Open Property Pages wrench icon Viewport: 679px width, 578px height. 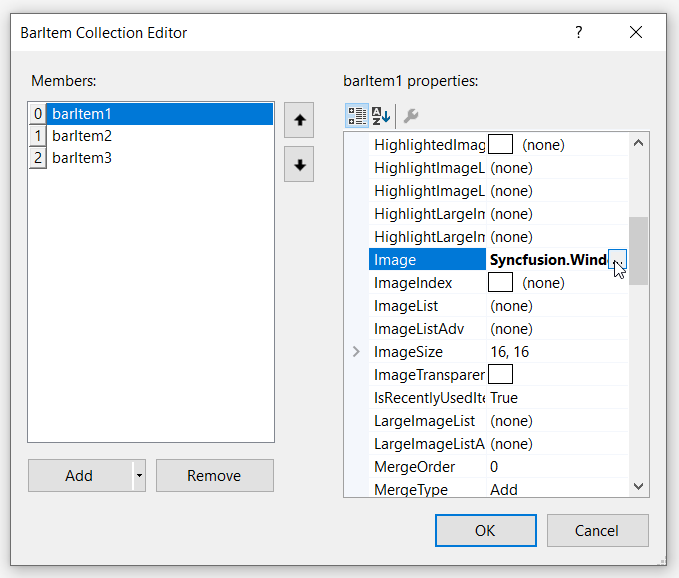411,116
